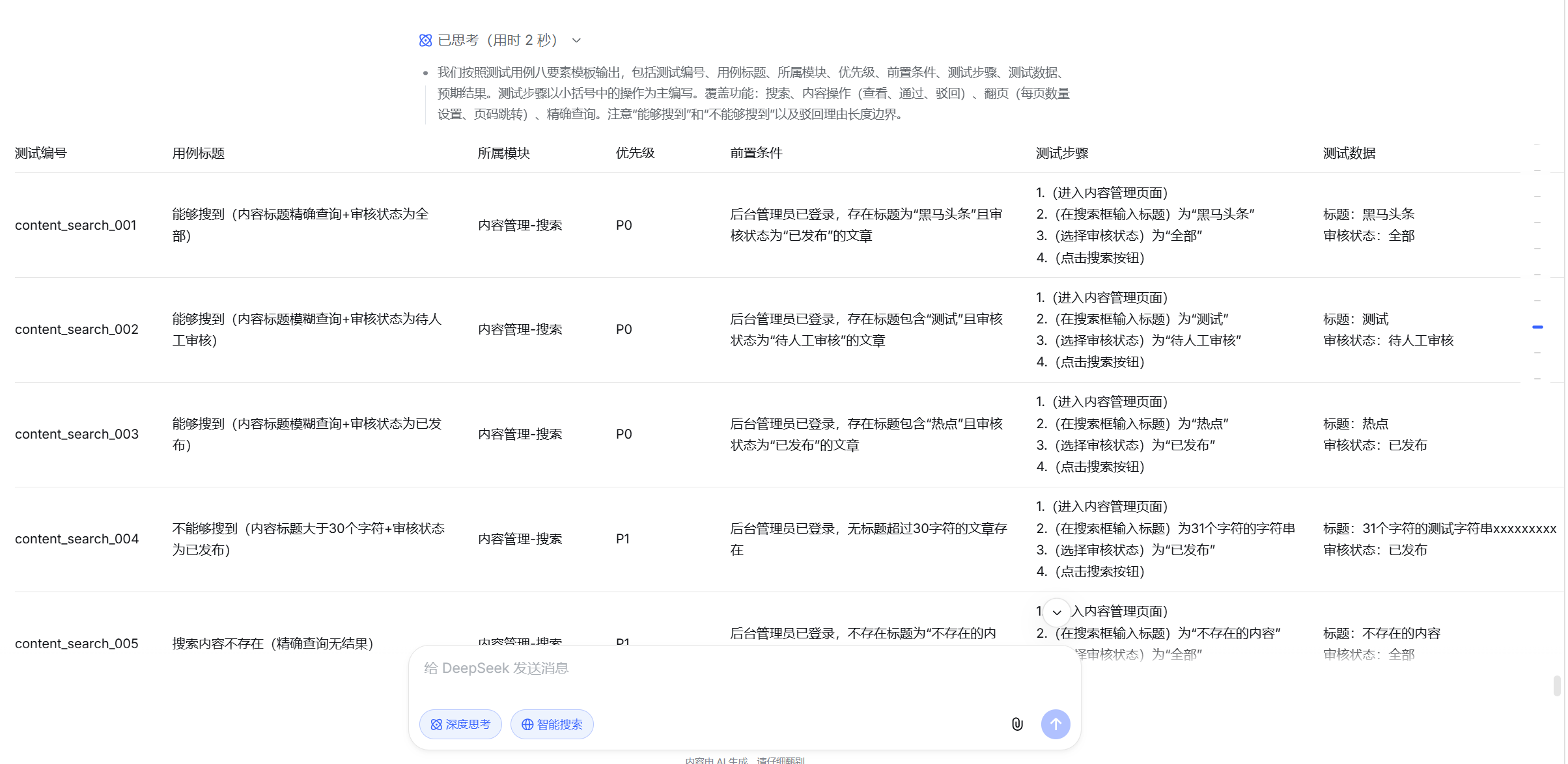This screenshot has width=1568, height=764.
Task: Click the vertical scrollbar thumb at right edge
Action: coord(1556,686)
